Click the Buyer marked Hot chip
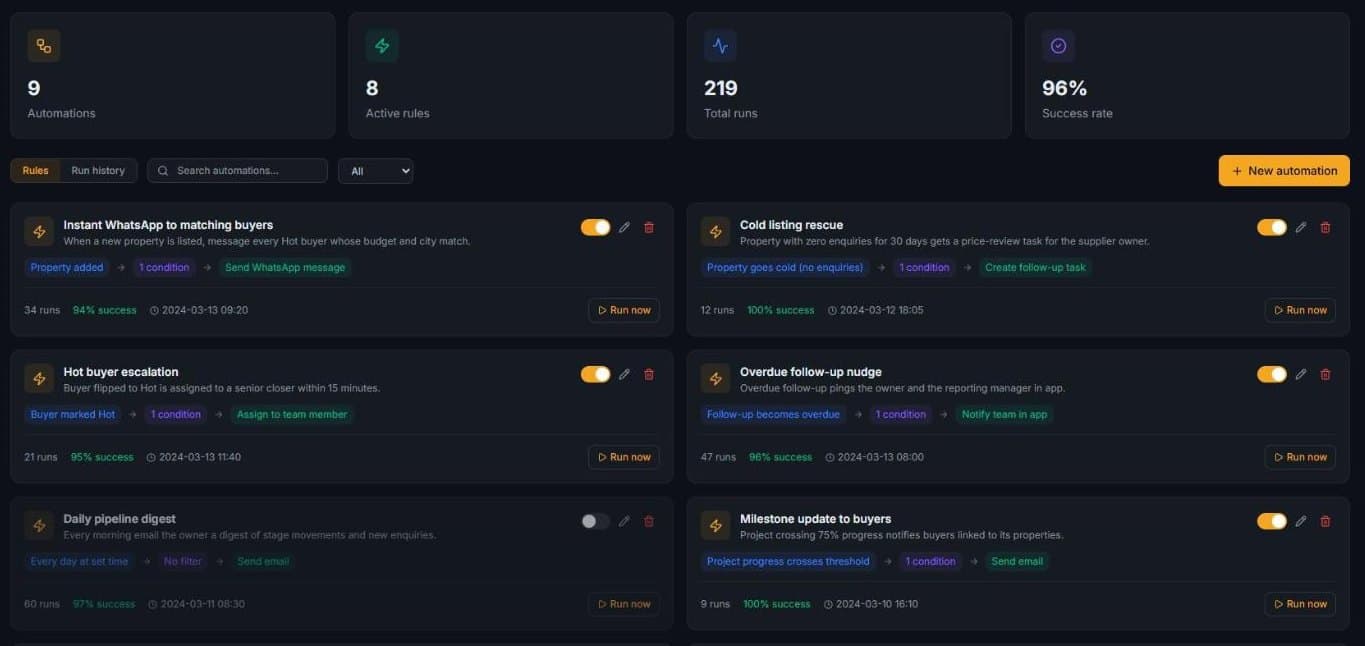 pyautogui.click(x=73, y=415)
